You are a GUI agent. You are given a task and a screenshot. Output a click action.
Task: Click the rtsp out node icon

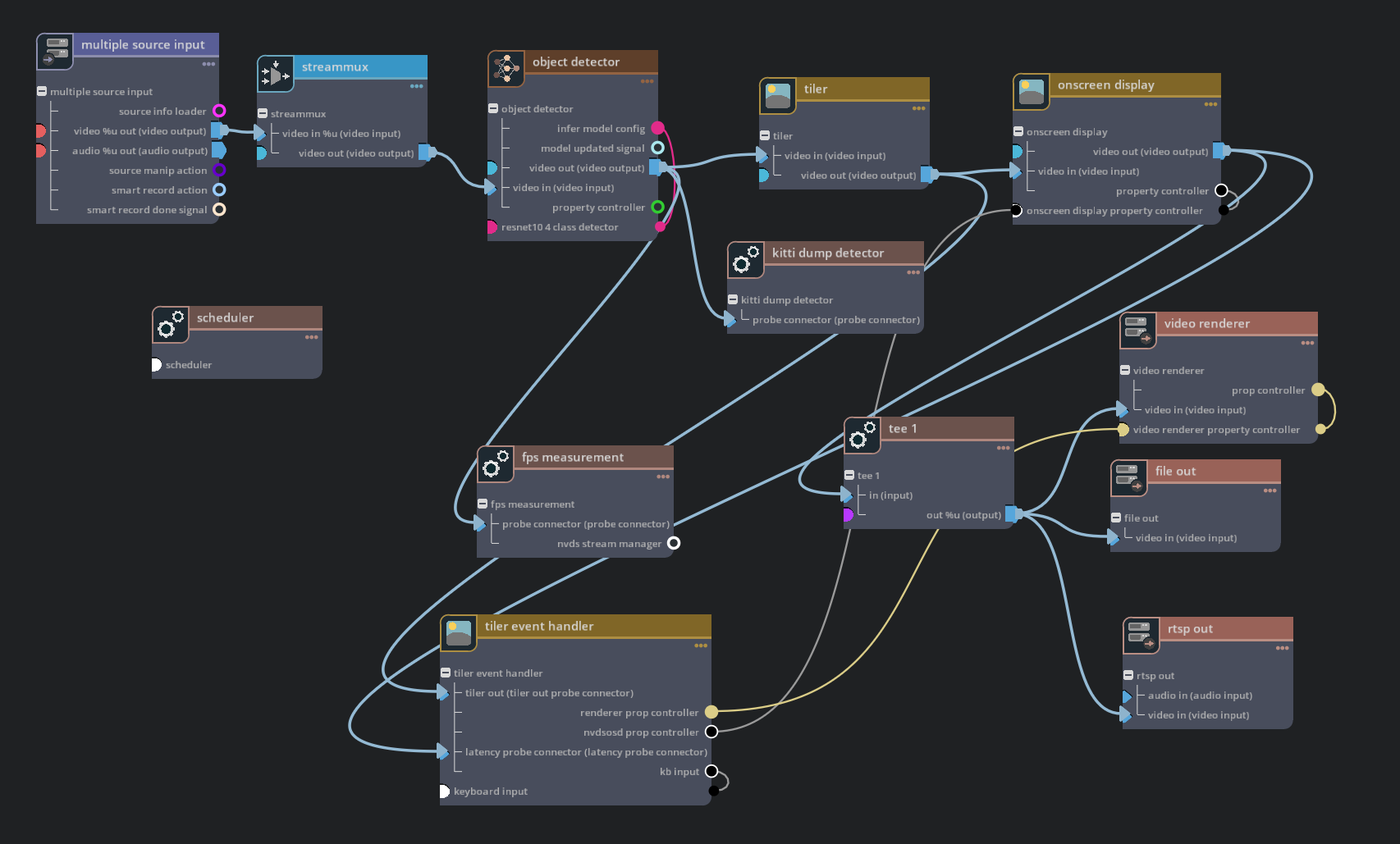(x=1142, y=636)
